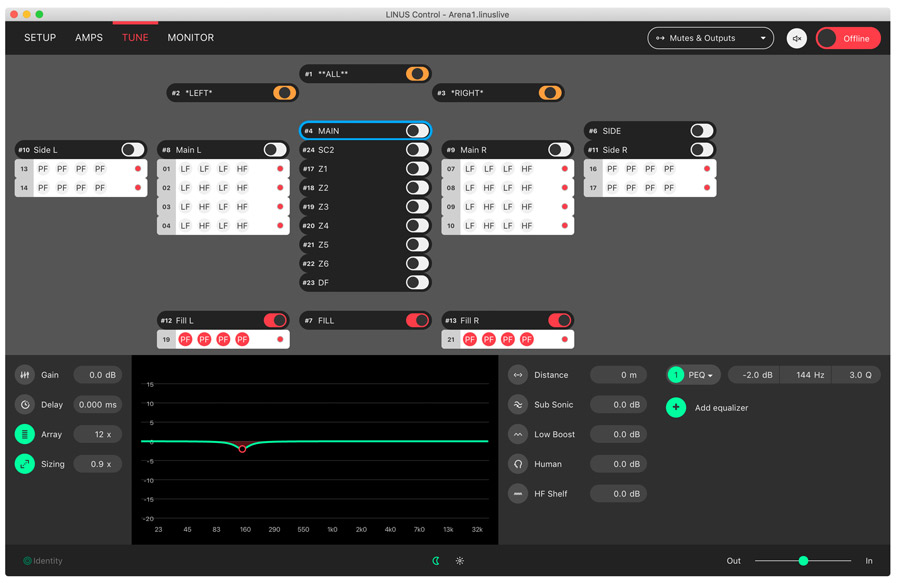Click the Out/In slider handle
This screenshot has height=583, width=900.
click(x=803, y=561)
